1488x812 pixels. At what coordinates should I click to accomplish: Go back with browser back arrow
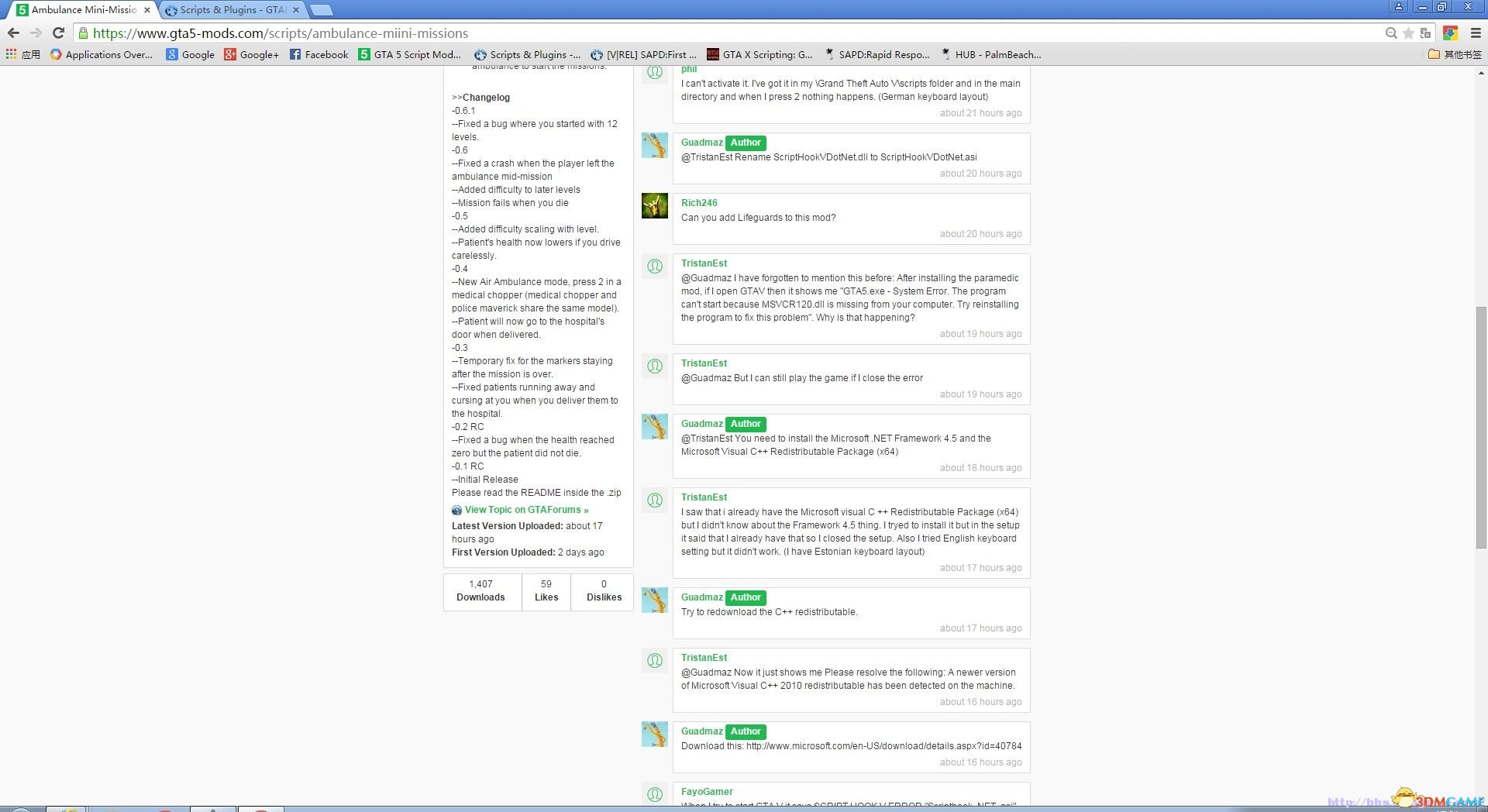[13, 33]
